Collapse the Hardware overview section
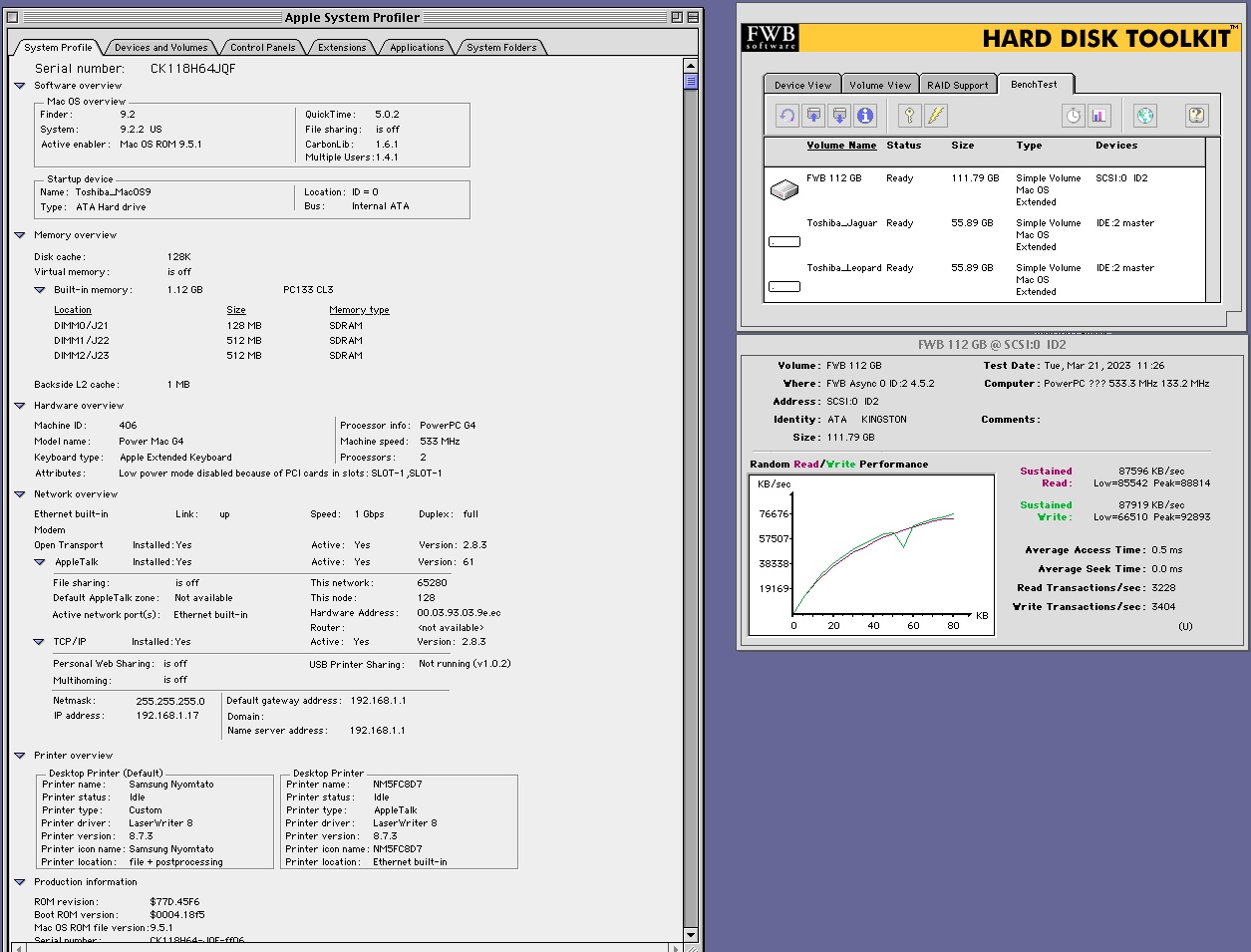This screenshot has width=1251, height=952. [x=20, y=406]
